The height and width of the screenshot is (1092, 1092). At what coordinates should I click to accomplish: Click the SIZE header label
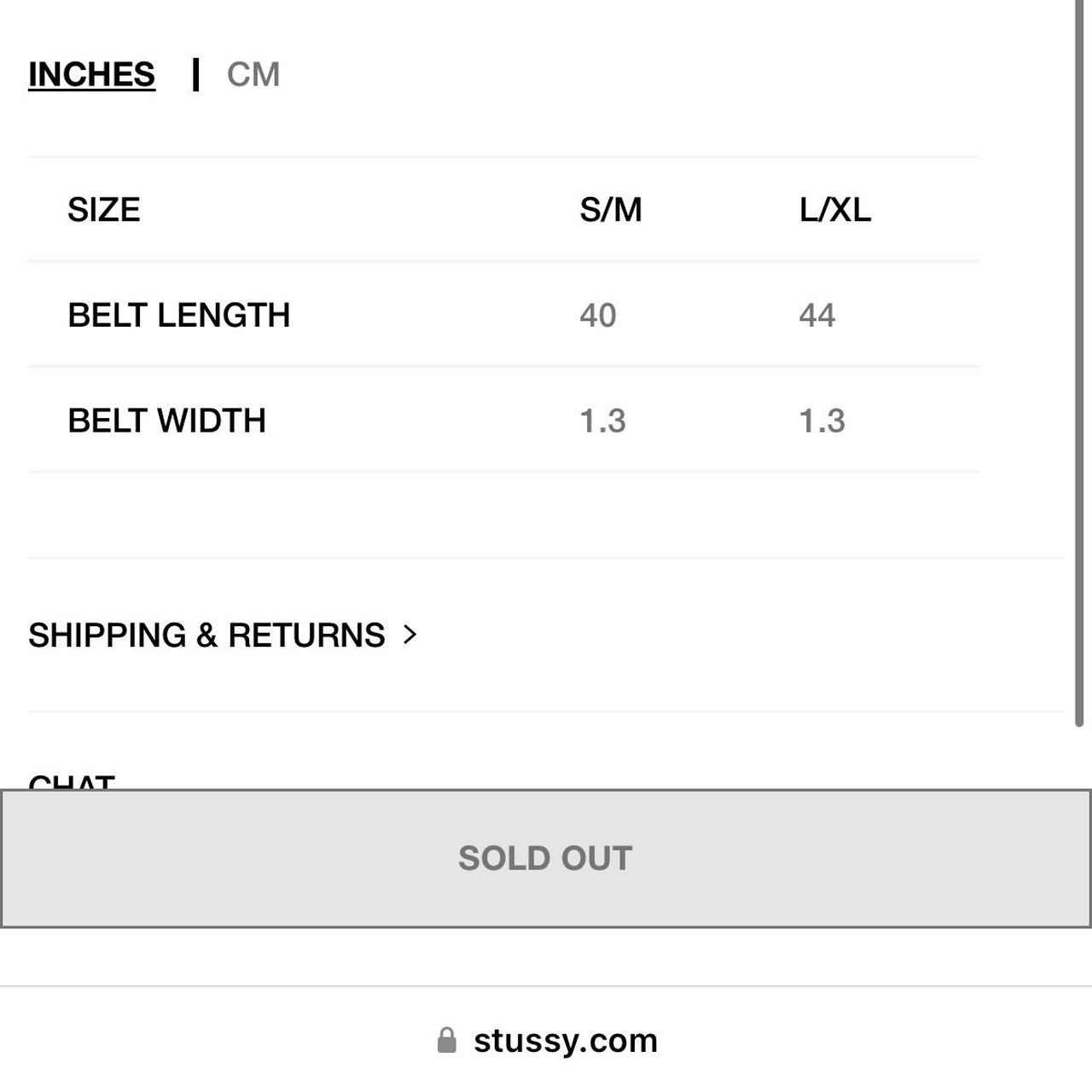click(x=104, y=210)
